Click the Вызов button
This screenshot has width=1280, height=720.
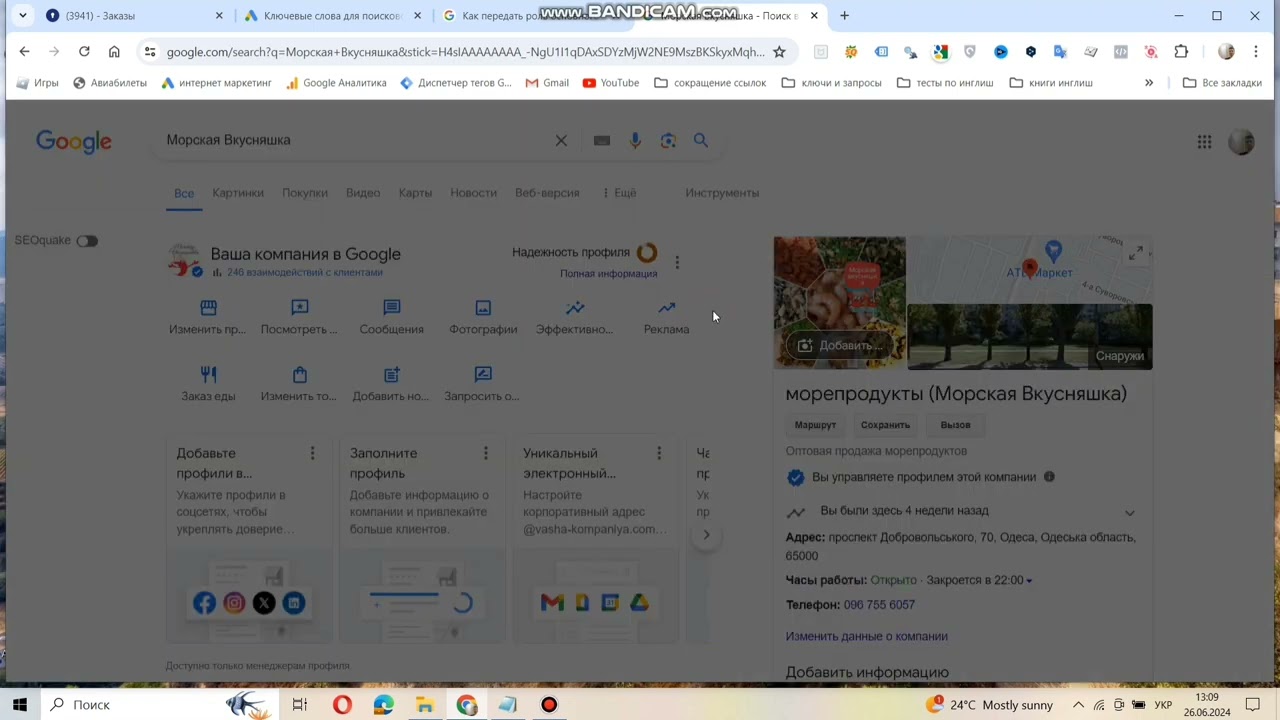coord(955,425)
